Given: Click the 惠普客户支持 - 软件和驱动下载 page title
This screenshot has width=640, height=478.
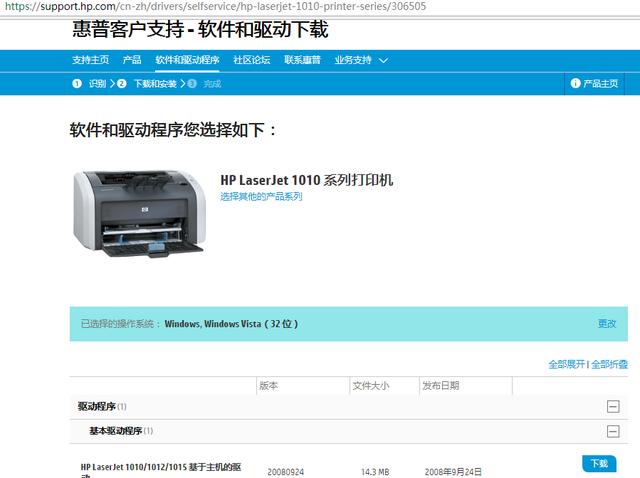Looking at the screenshot, I should [x=200, y=29].
